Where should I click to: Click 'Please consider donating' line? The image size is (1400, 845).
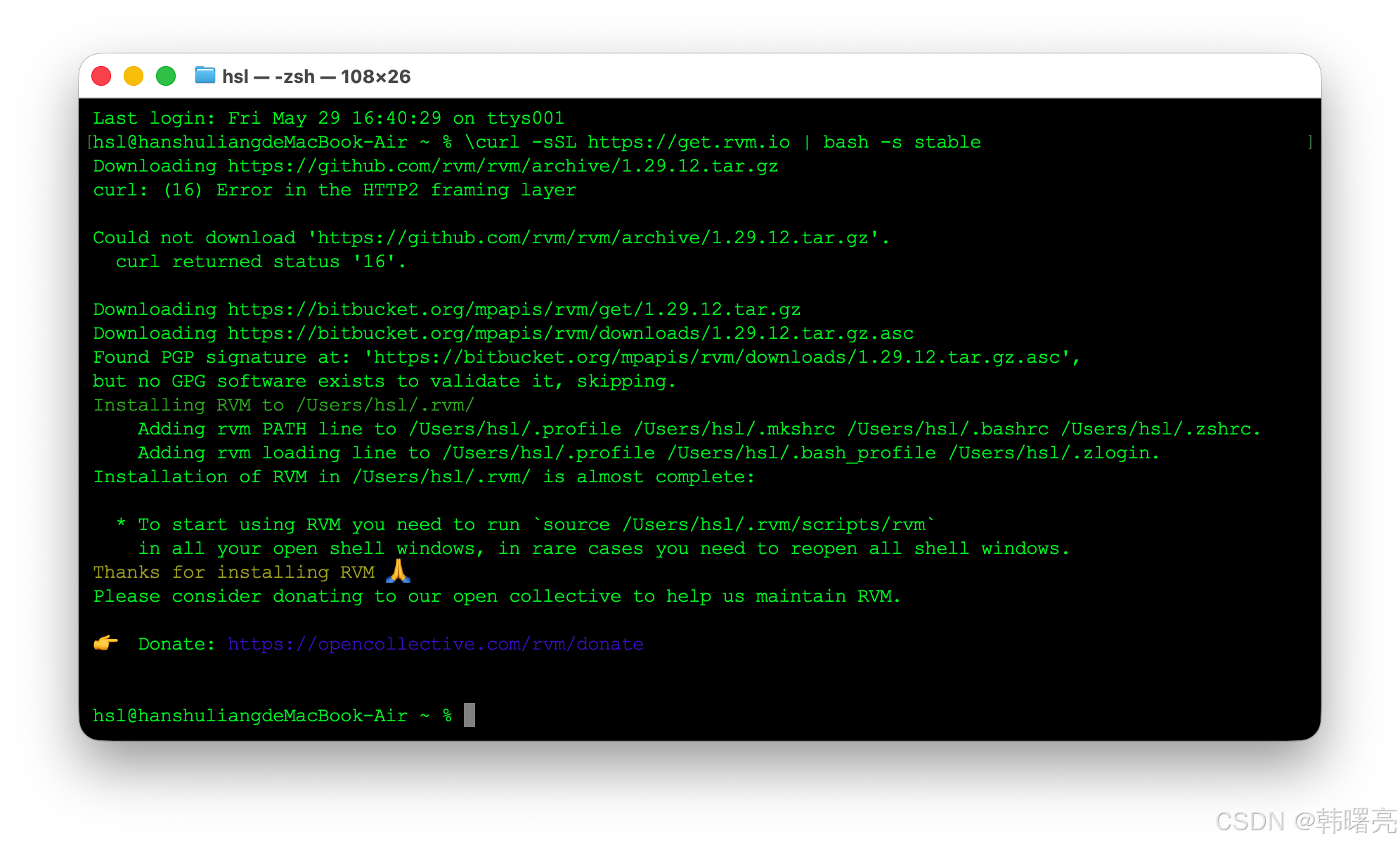[x=497, y=596]
